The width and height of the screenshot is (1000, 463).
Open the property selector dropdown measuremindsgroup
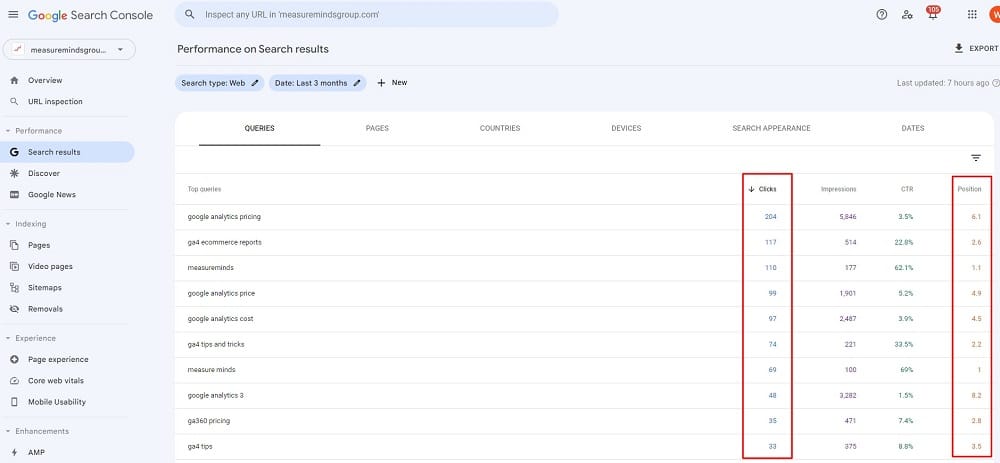70,50
